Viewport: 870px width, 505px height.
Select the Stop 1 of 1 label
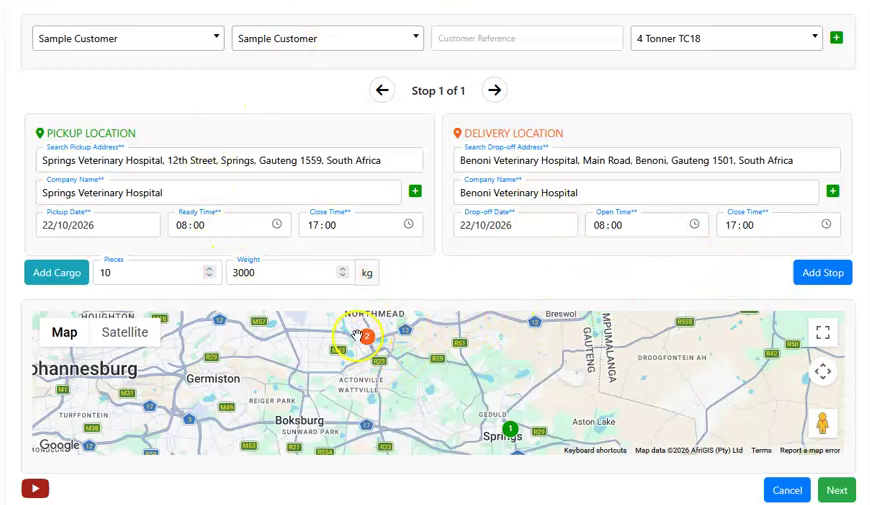pyautogui.click(x=438, y=90)
